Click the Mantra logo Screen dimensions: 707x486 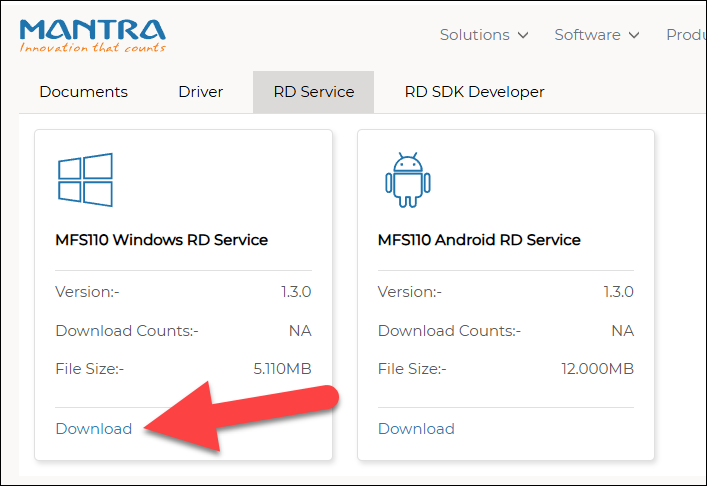click(92, 36)
